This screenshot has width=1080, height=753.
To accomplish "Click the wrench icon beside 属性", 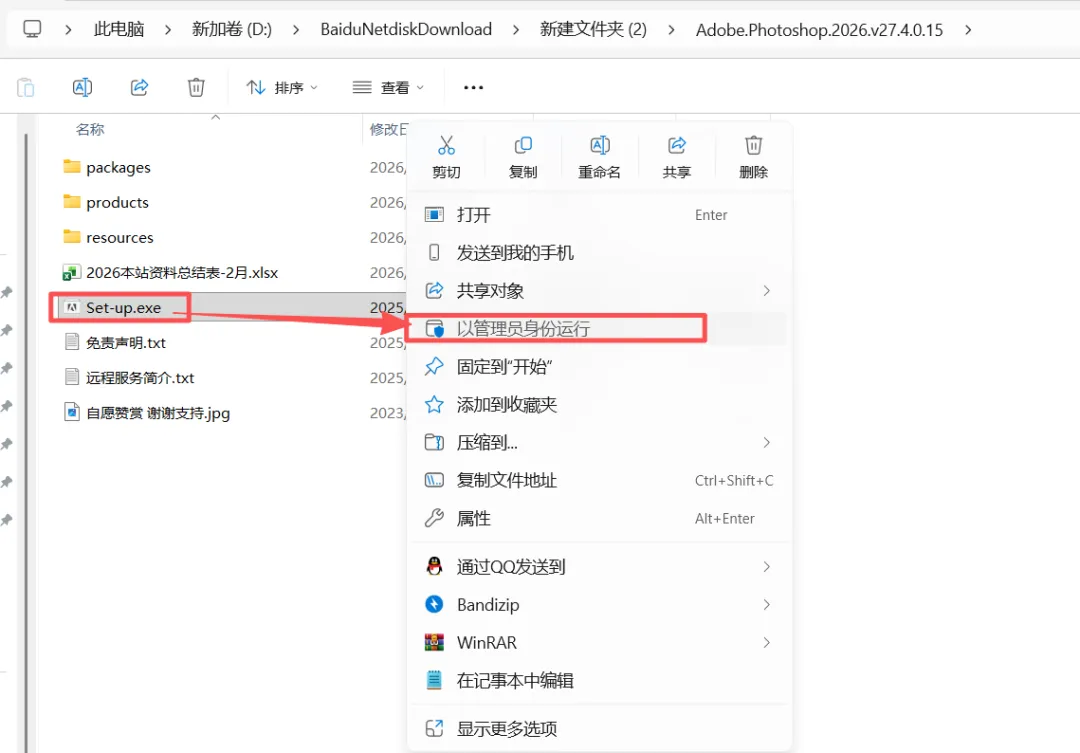I will coord(434,518).
